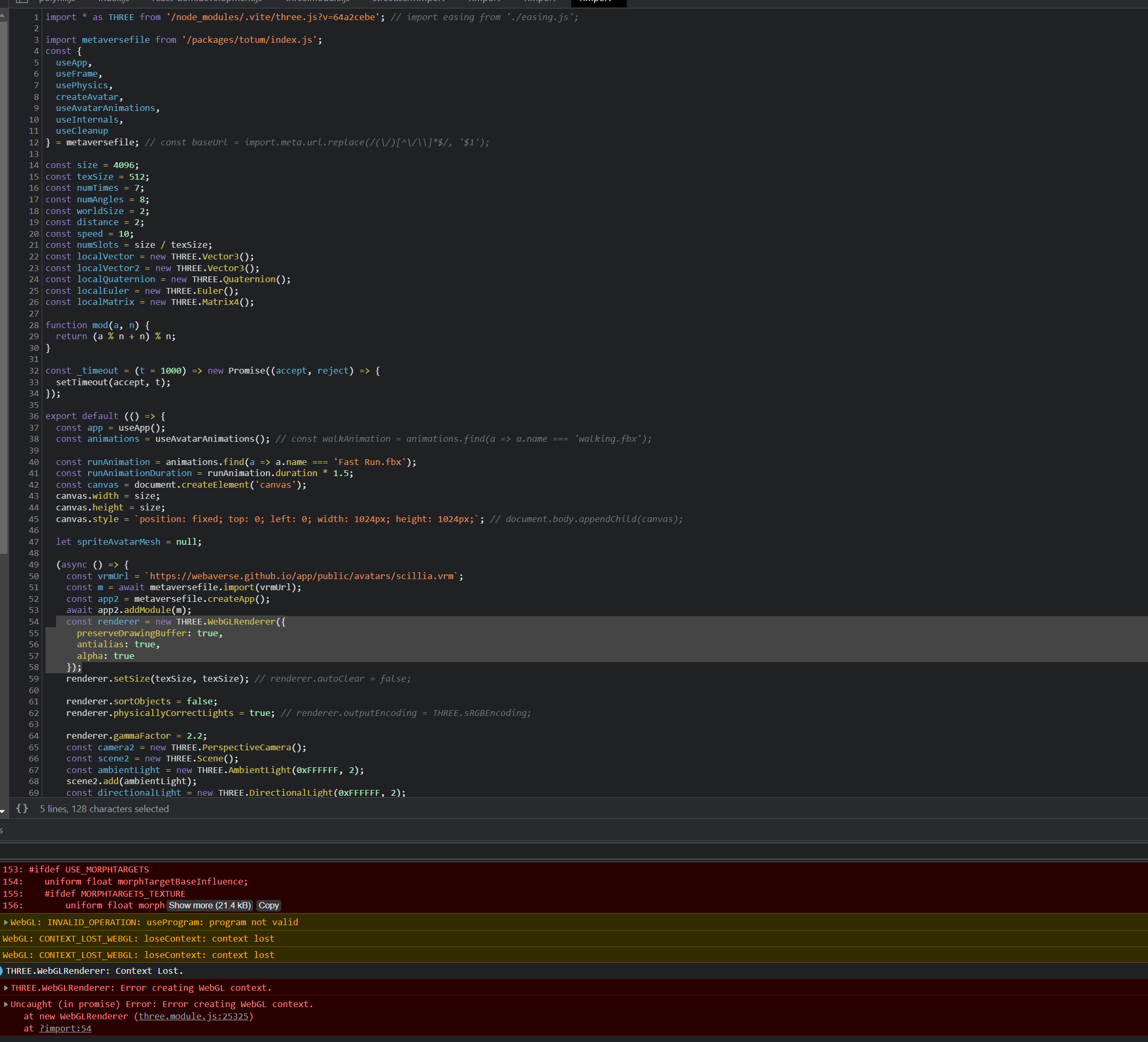The height and width of the screenshot is (1042, 1148).
Task: Follow the three.module.js:25325 link
Action: [194, 1016]
